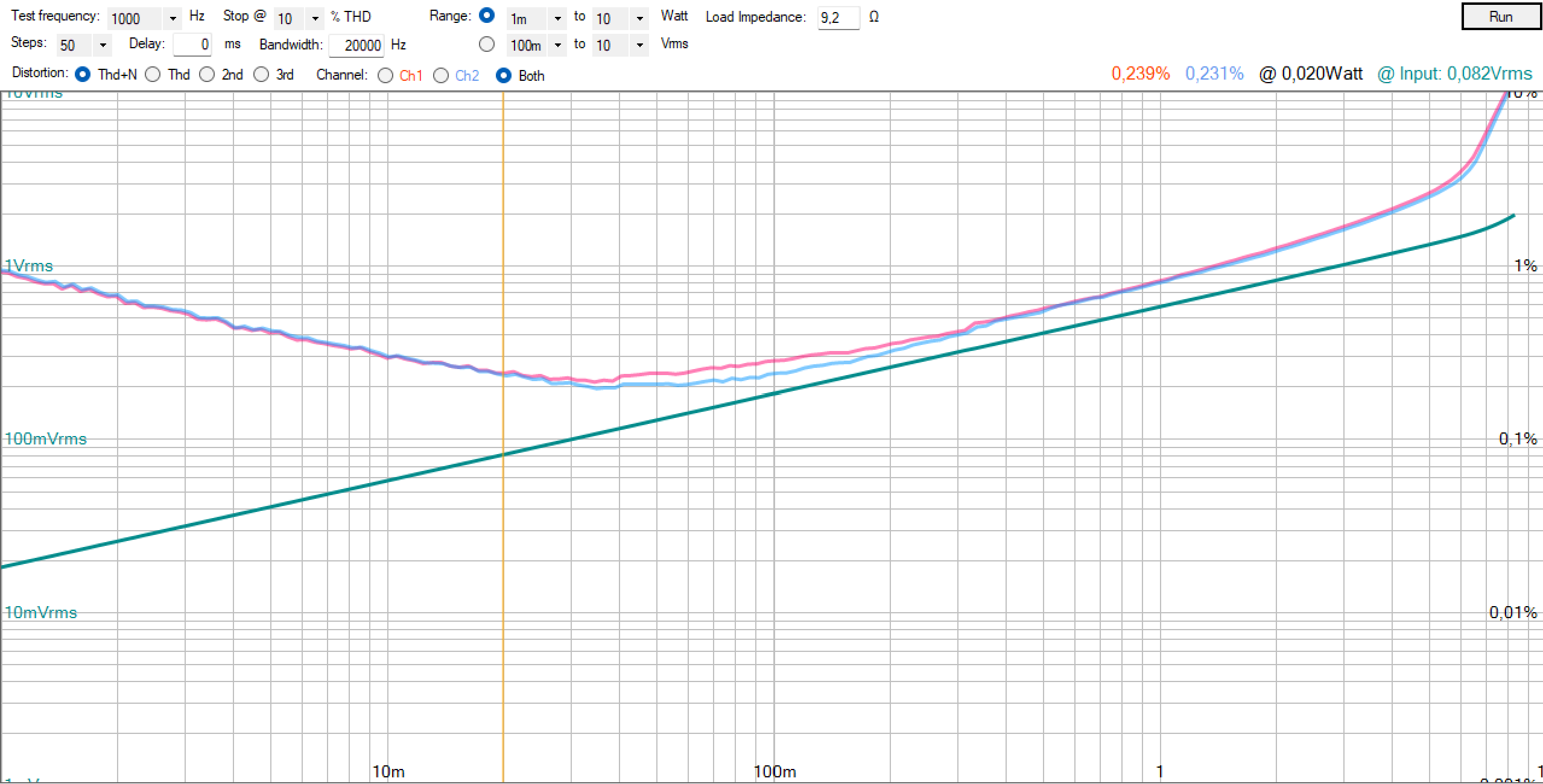Expand the Vrms range end dropdown
The width and height of the screenshot is (1543, 784).
tap(639, 45)
